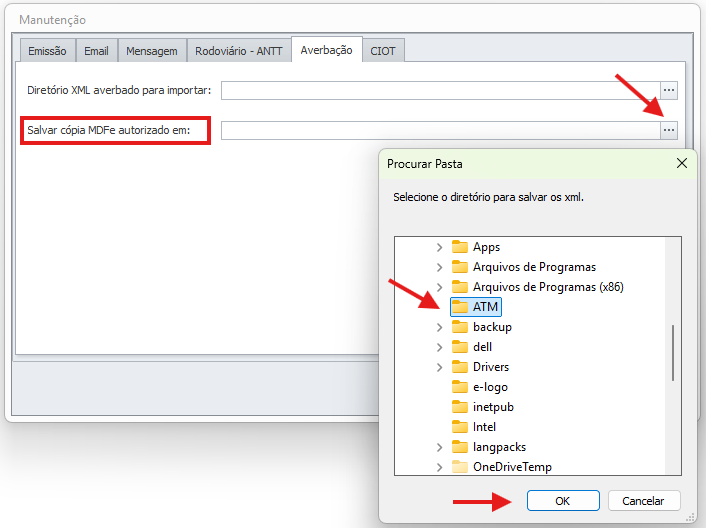Screen dimensions: 706x528
Task: Switch to the Emissão tab
Action: click(47, 51)
